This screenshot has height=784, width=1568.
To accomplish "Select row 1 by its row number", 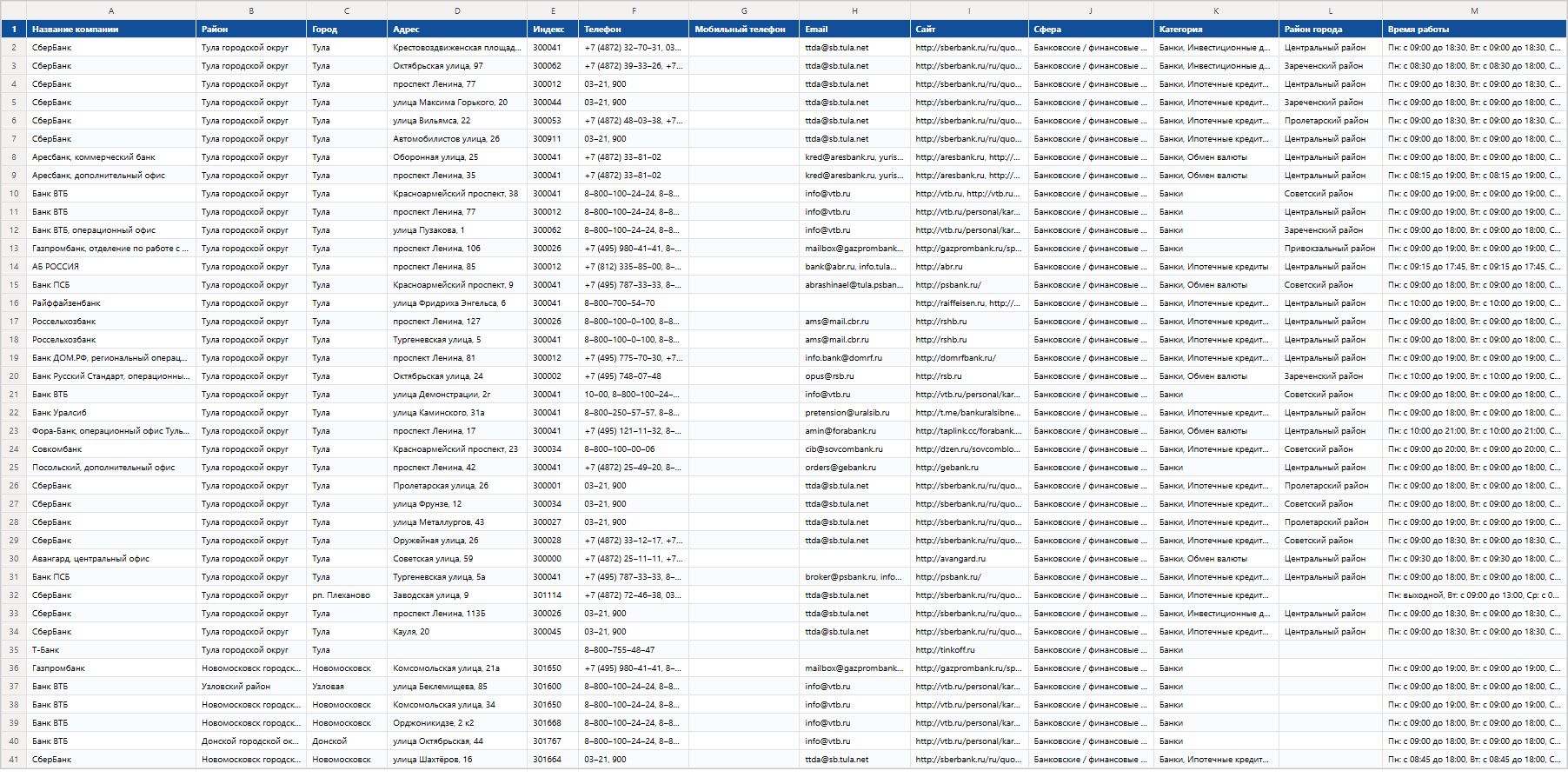I will point(13,29).
